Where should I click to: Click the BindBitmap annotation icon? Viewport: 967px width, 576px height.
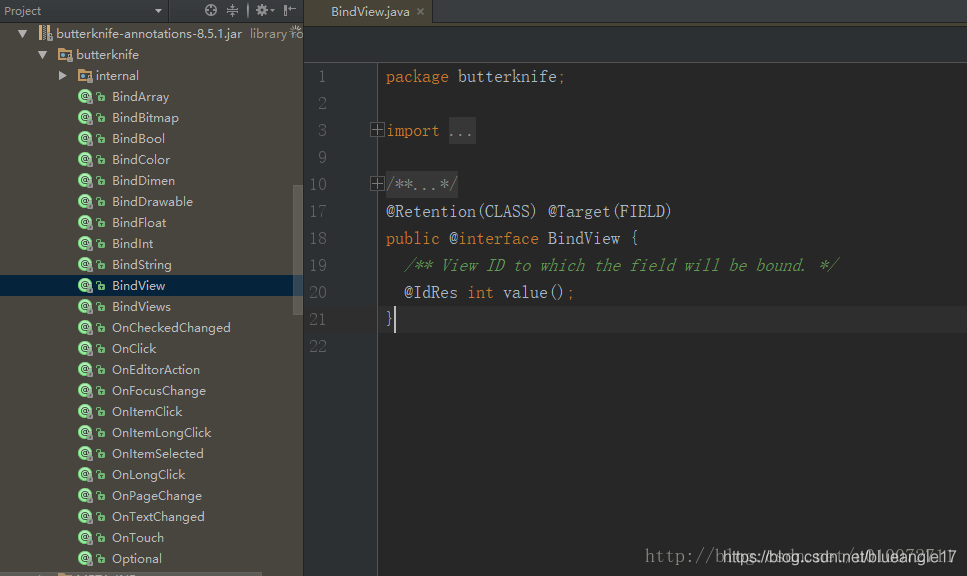pos(86,118)
